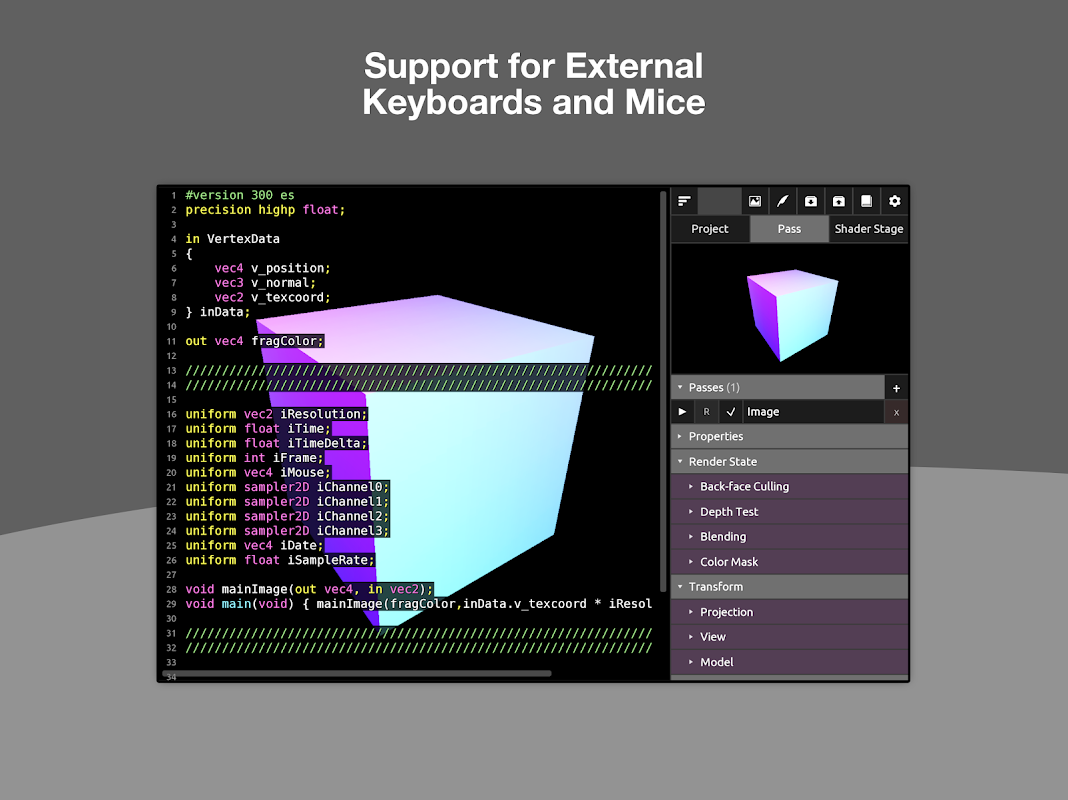Select the feather quill editor icon
The image size is (1068, 800).
click(x=783, y=201)
